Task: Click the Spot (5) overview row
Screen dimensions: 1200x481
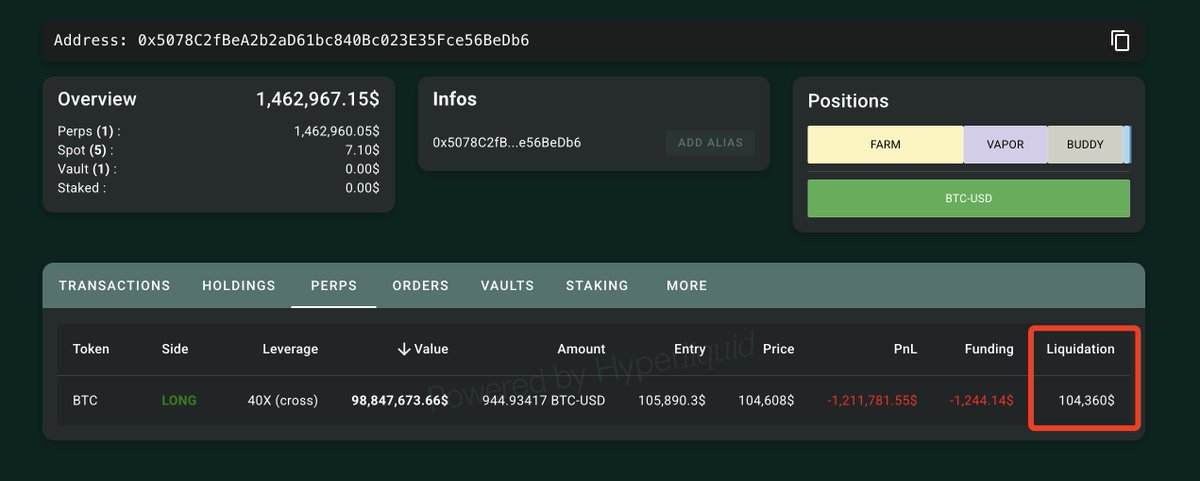Action: coord(218,150)
